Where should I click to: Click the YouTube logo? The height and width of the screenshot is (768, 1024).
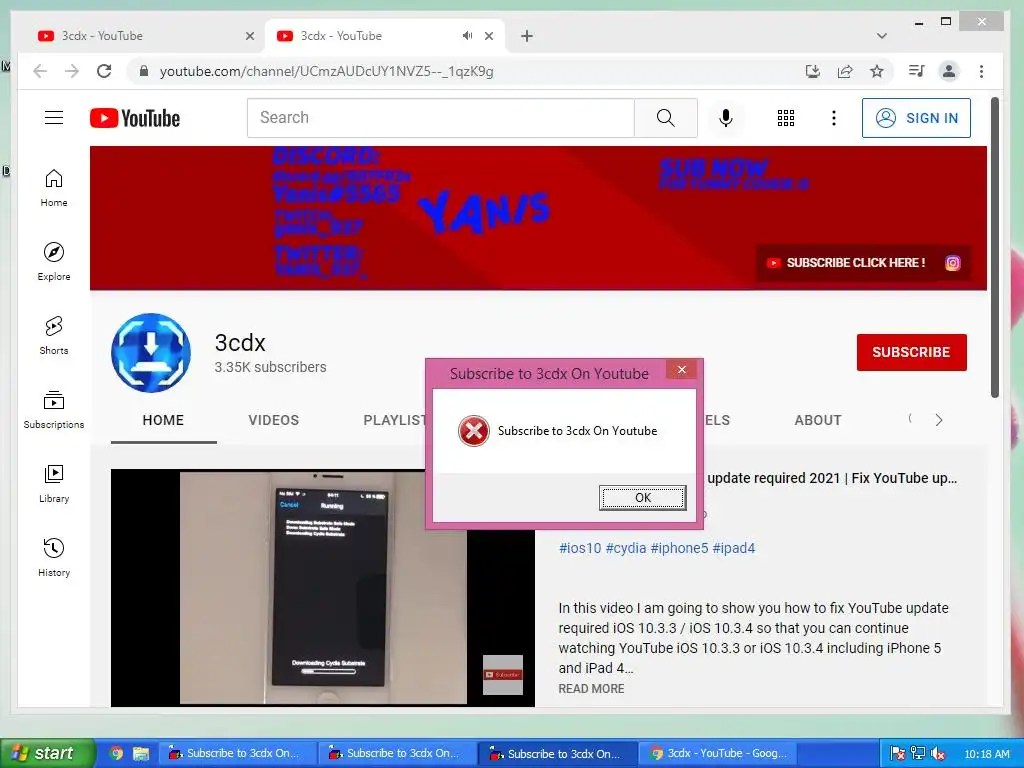tap(135, 118)
